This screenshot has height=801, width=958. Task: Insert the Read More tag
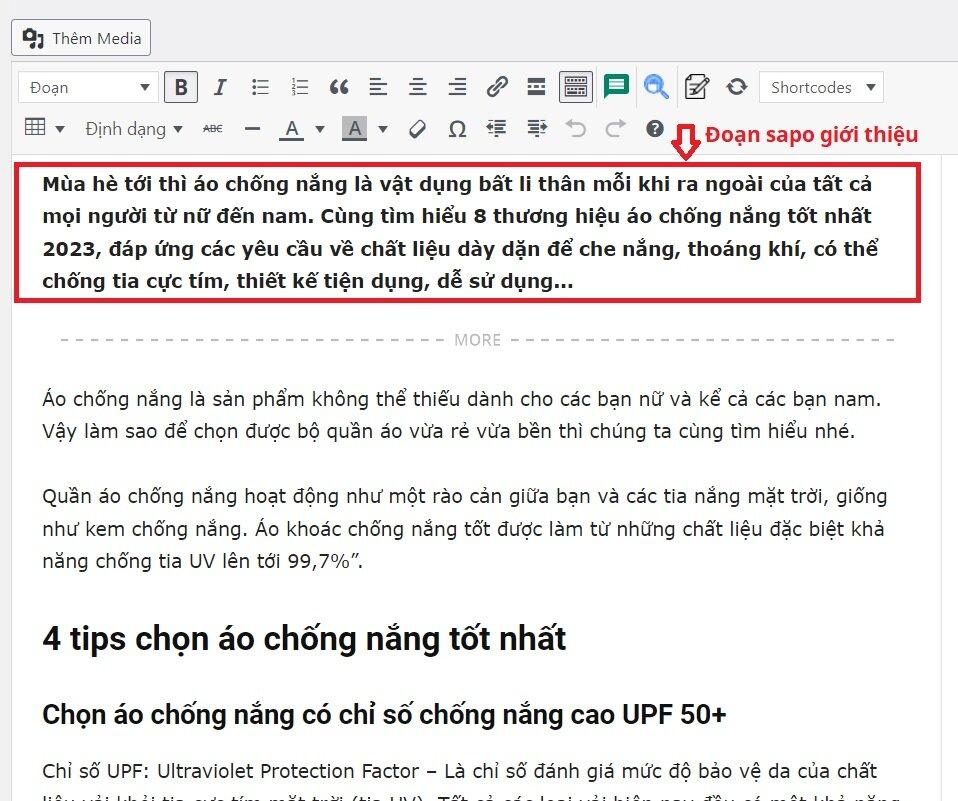pyautogui.click(x=536, y=87)
